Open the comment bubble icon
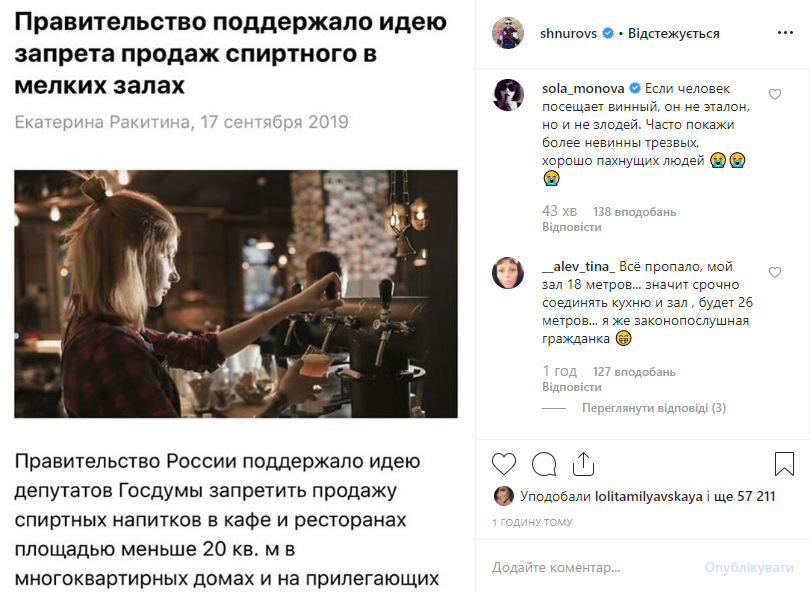 click(x=544, y=463)
